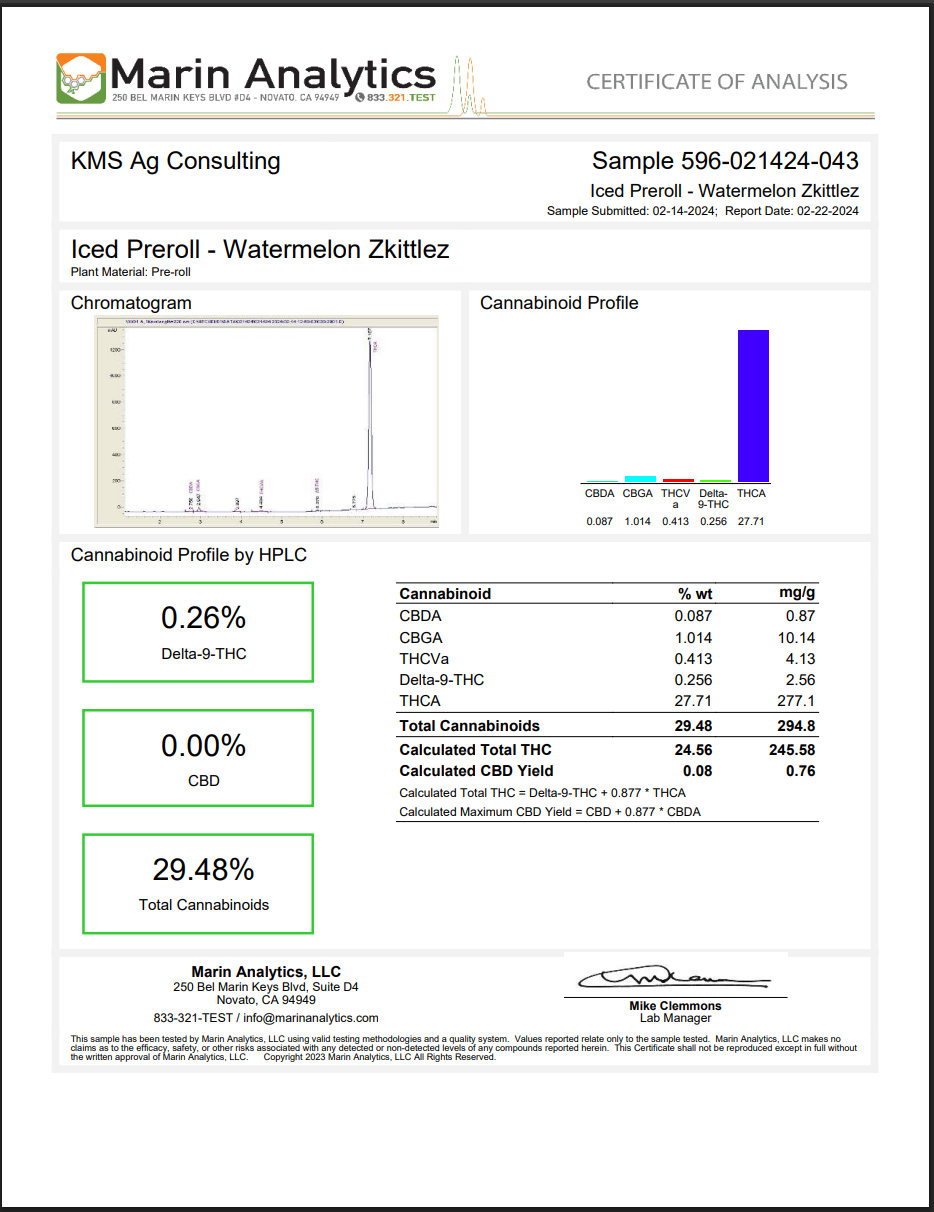Click the Chromatogram plot thumbnail
The width and height of the screenshot is (934, 1212).
(266, 420)
